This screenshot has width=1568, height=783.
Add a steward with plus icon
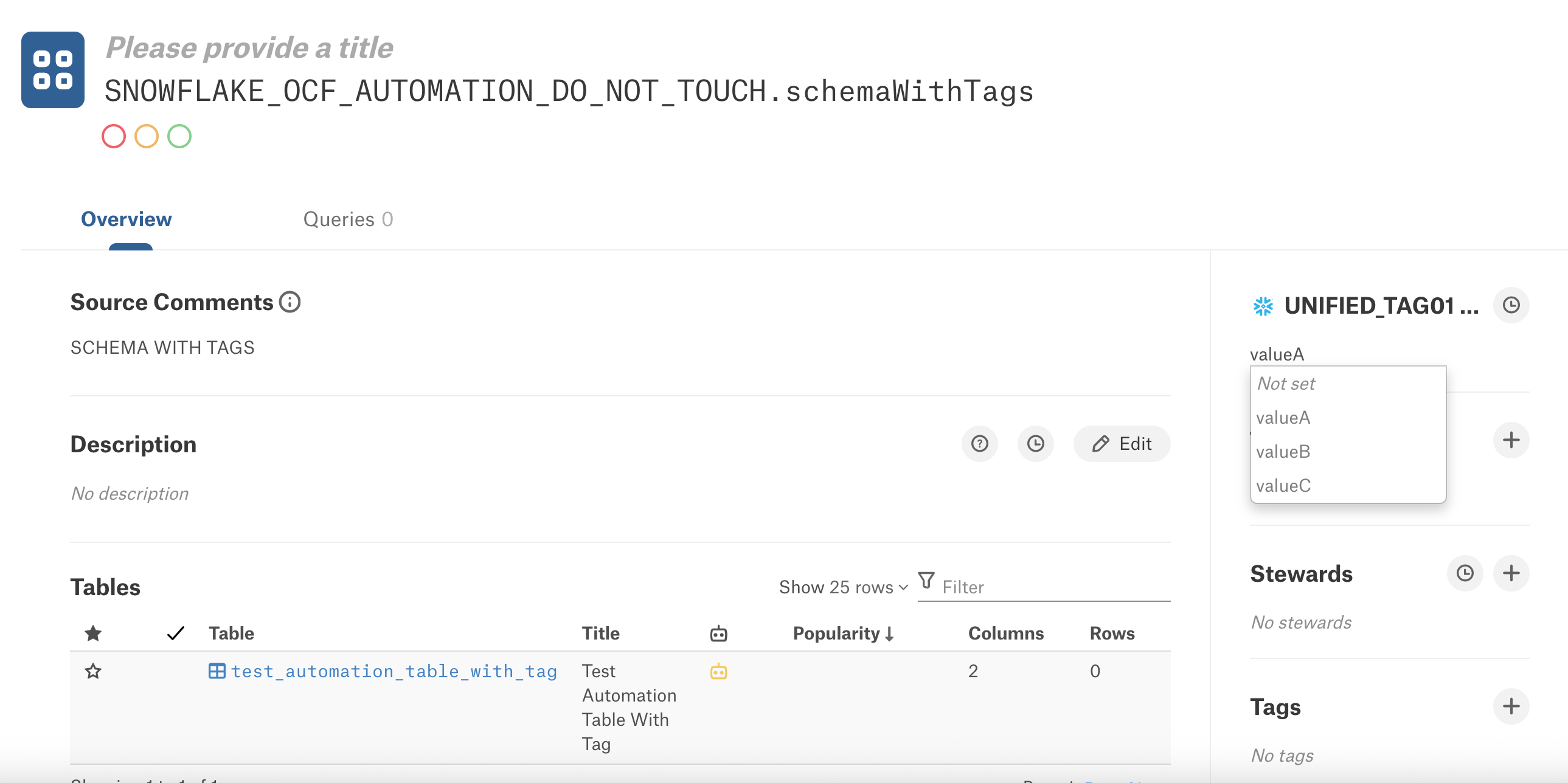point(1511,573)
